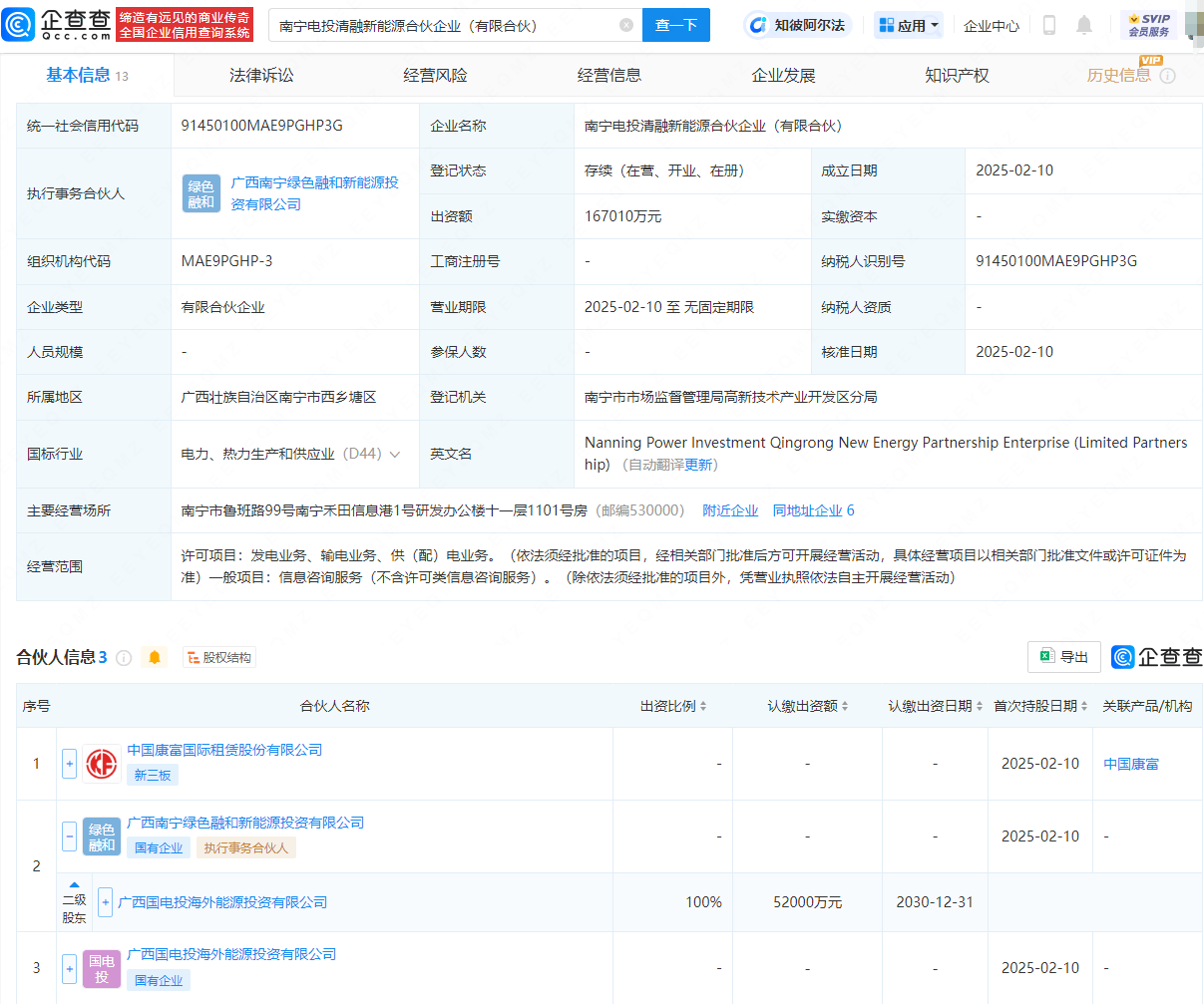
Task: Open the 应用 dropdown menu
Action: click(x=908, y=25)
